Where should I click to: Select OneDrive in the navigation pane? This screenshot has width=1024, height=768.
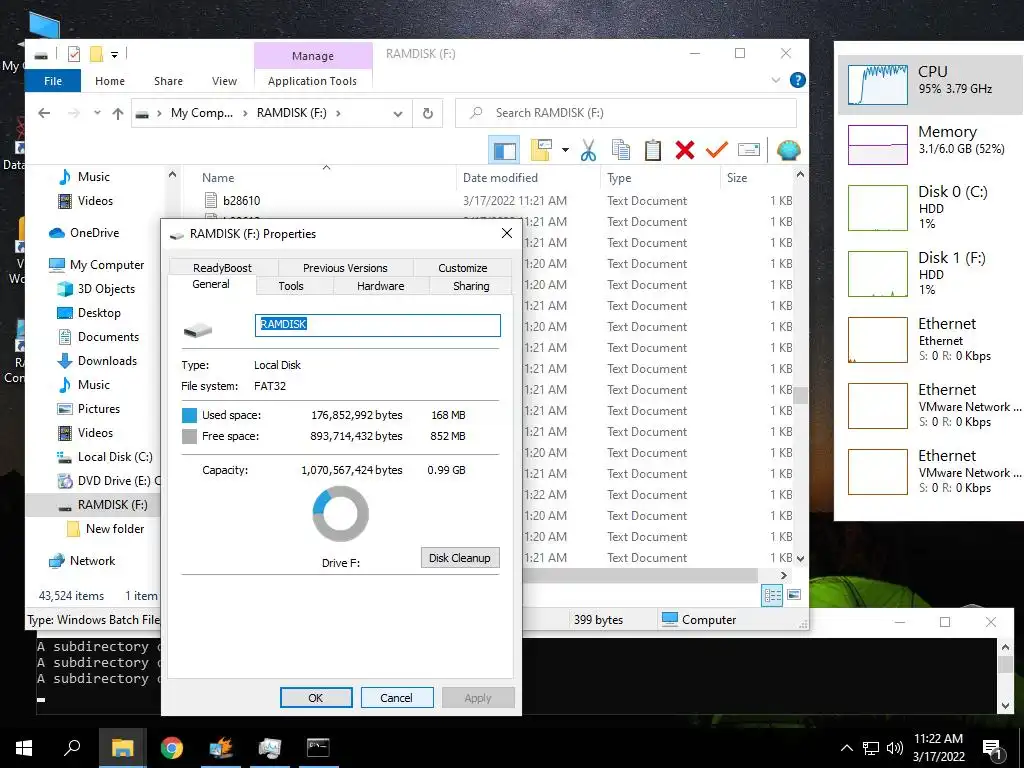click(84, 232)
